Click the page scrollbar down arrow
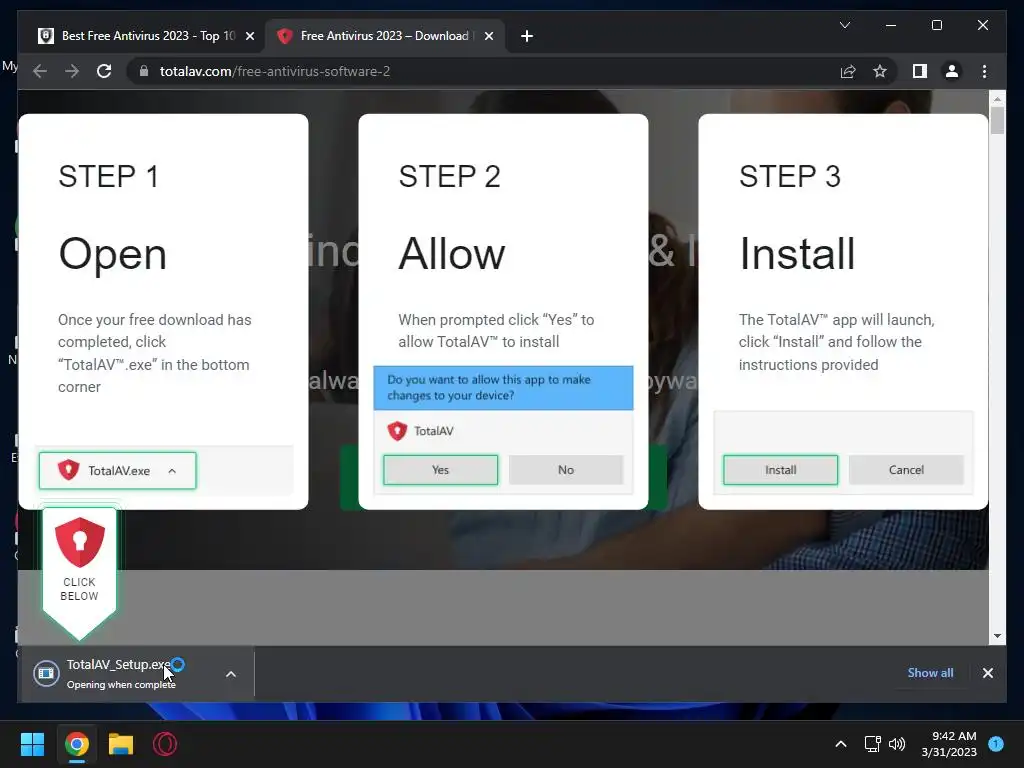The image size is (1024, 768). click(x=997, y=636)
